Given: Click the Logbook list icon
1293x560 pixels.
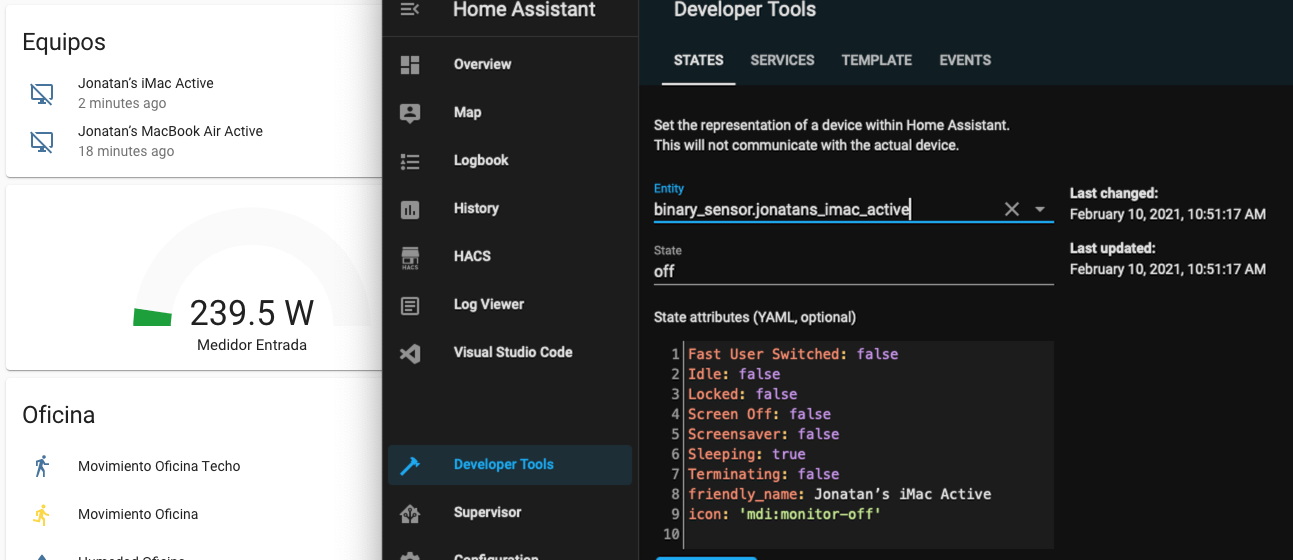Looking at the screenshot, I should click(410, 160).
